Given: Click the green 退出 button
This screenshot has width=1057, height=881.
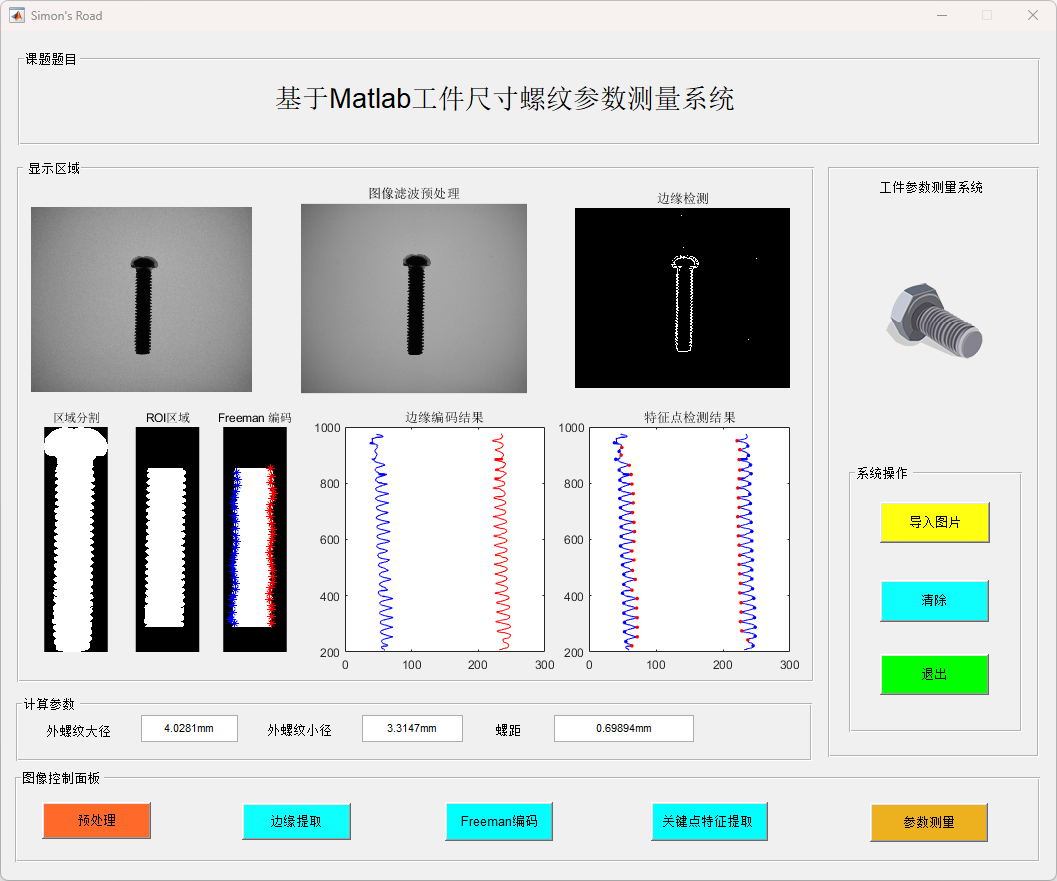Looking at the screenshot, I should coord(934,674).
